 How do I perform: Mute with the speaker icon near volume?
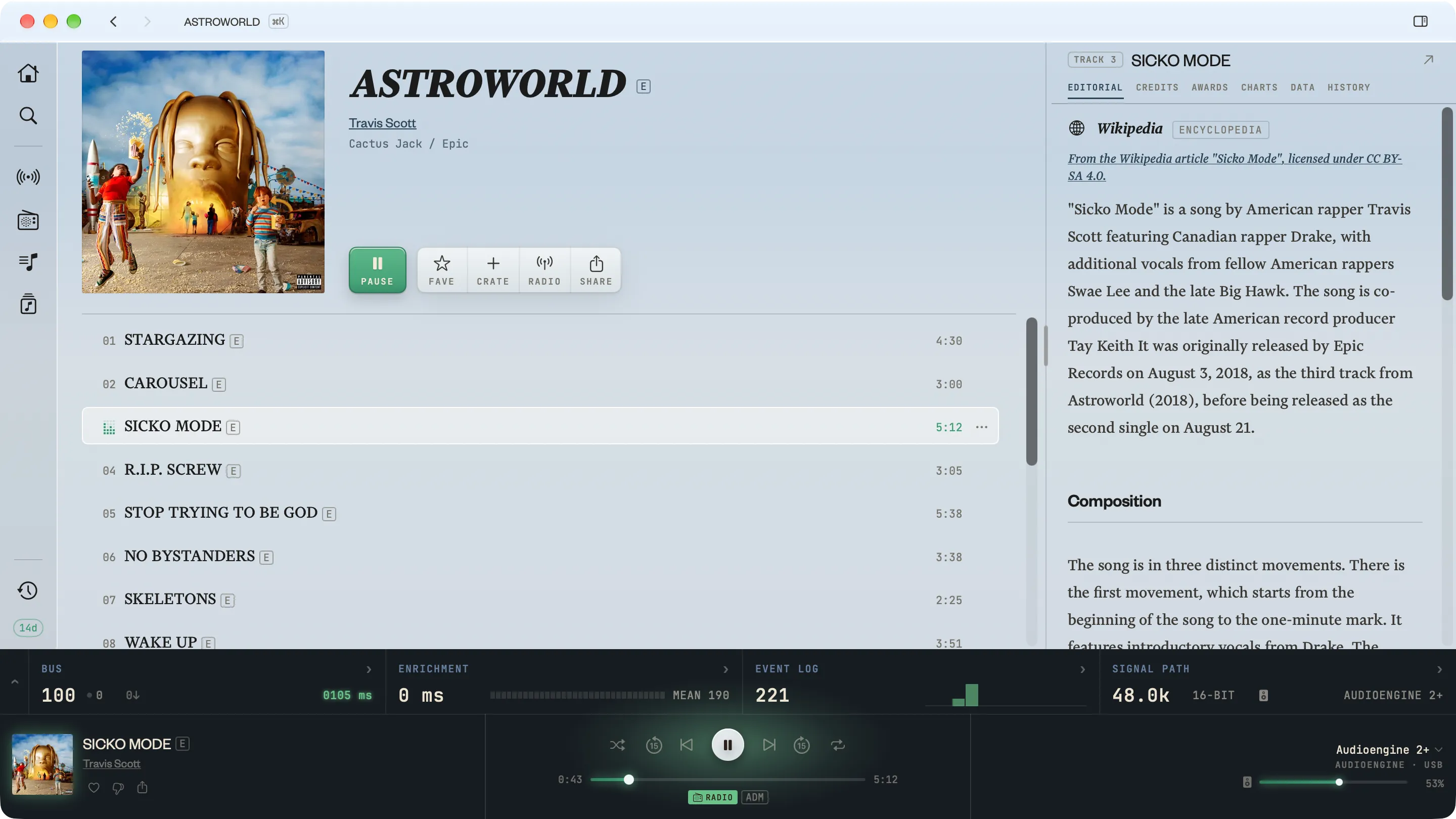[x=1247, y=782]
